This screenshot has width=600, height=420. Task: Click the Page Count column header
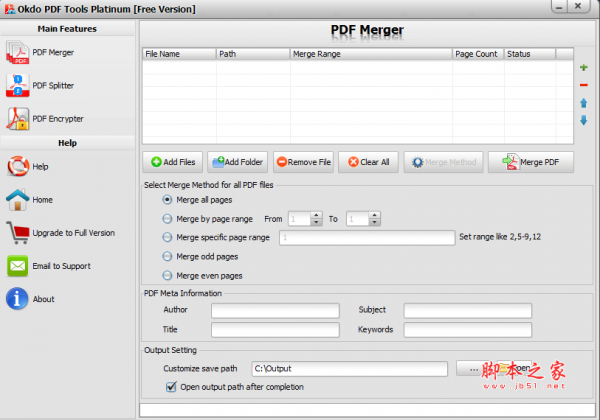[478, 54]
